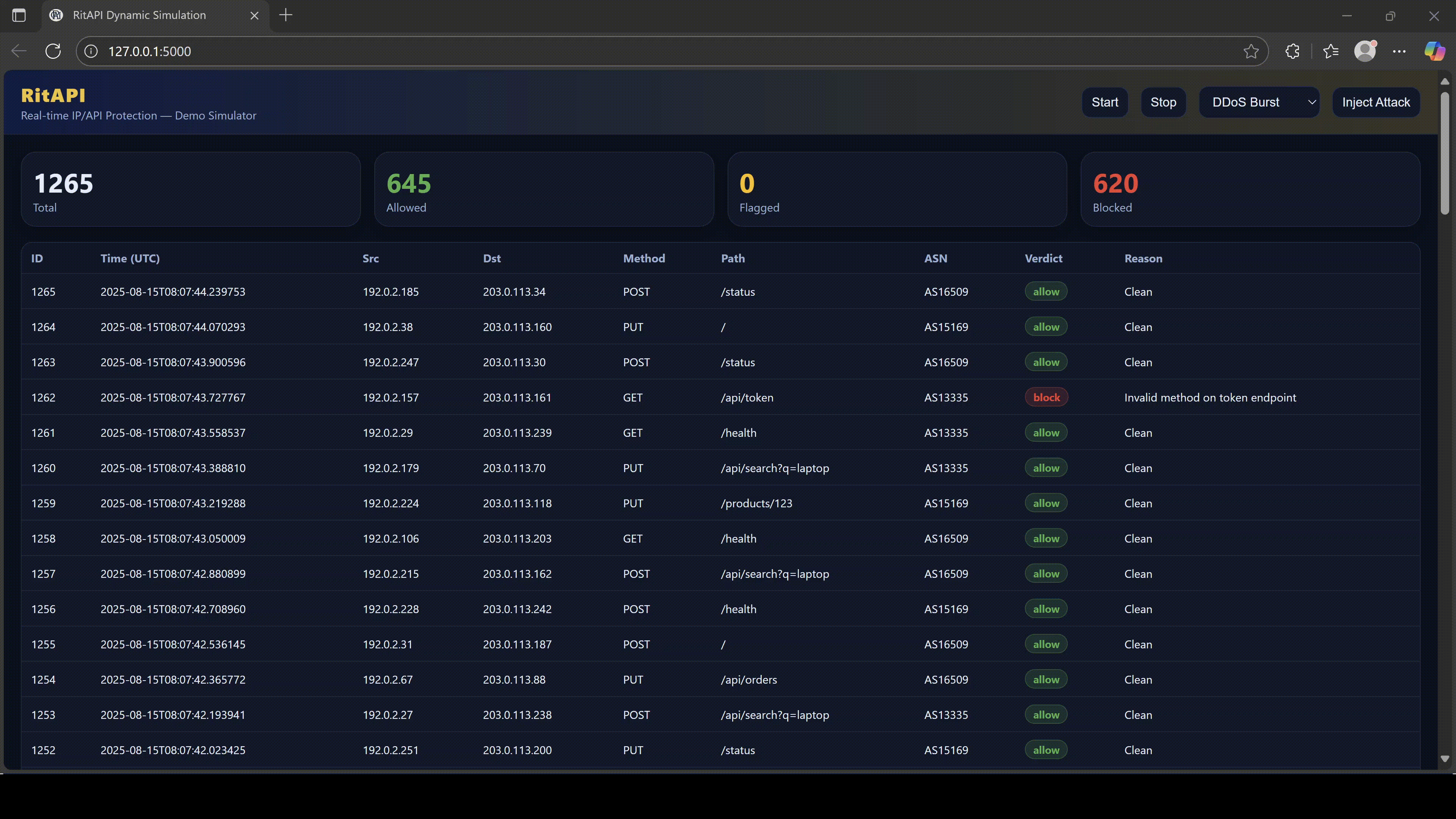Open browser settings and more menu
This screenshot has height=819, width=1456.
(1400, 51)
